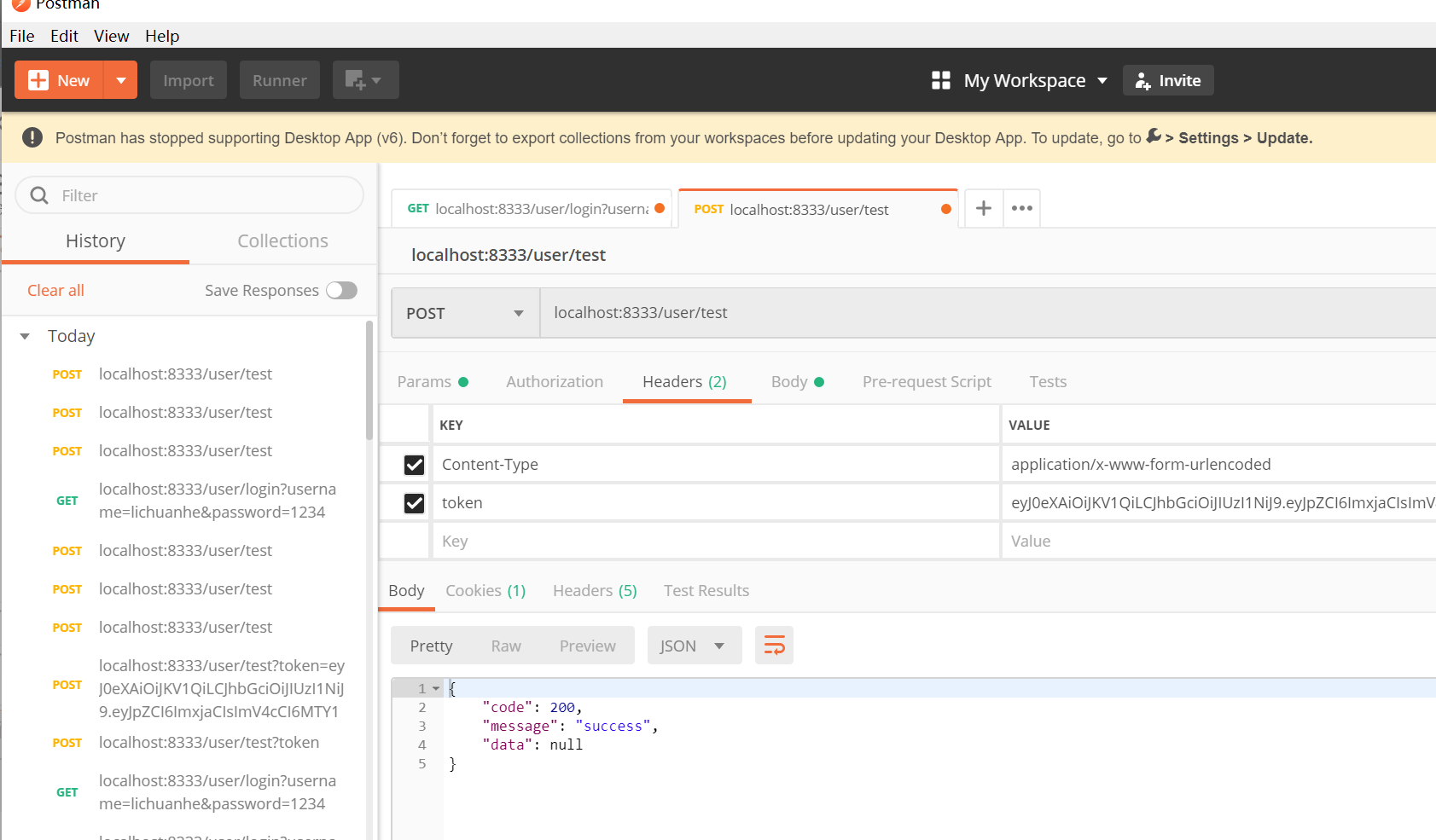This screenshot has width=1436, height=840.
Task: Click the 200 code value in response
Action: (x=562, y=708)
